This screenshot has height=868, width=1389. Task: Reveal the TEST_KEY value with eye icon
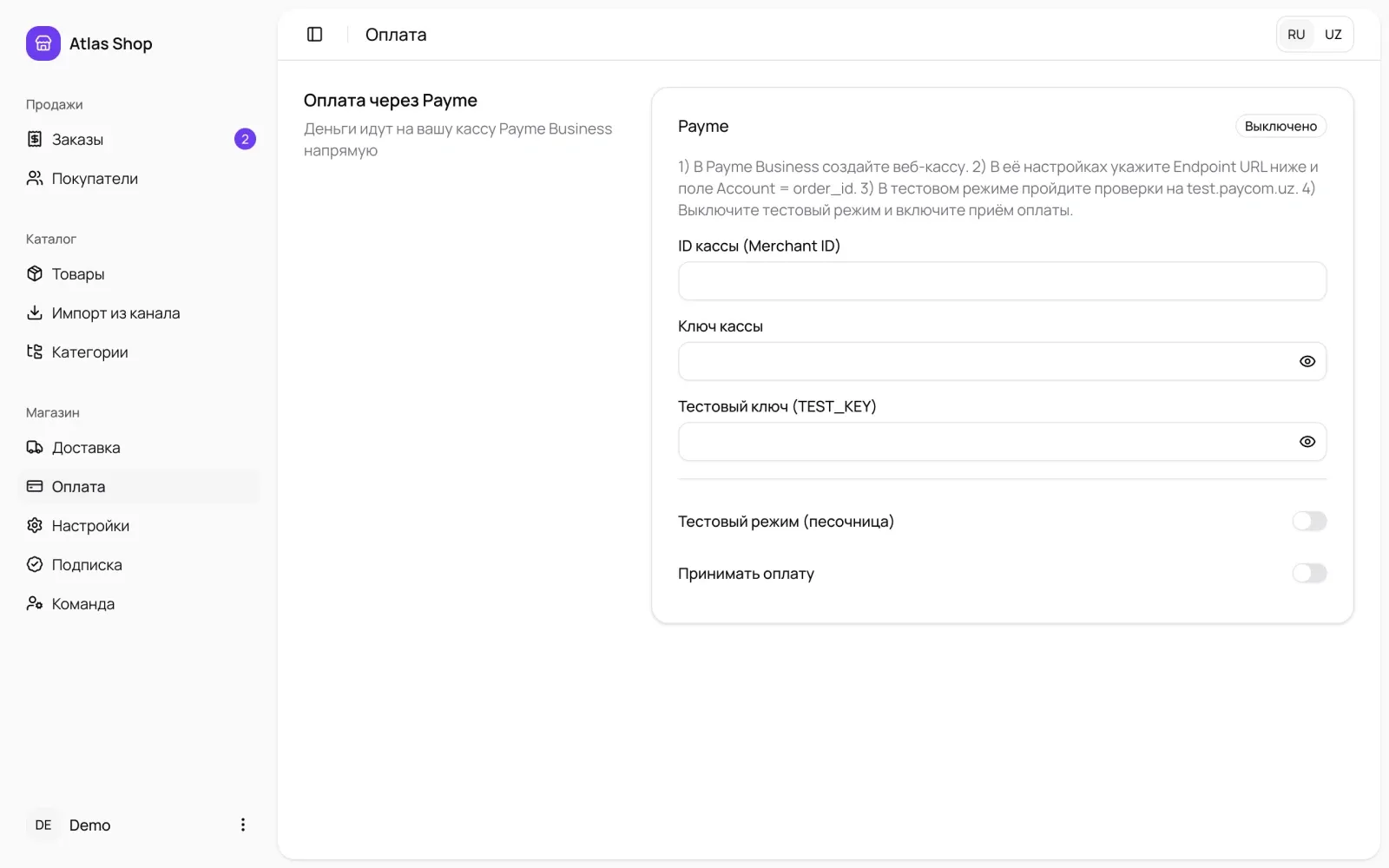(x=1307, y=442)
